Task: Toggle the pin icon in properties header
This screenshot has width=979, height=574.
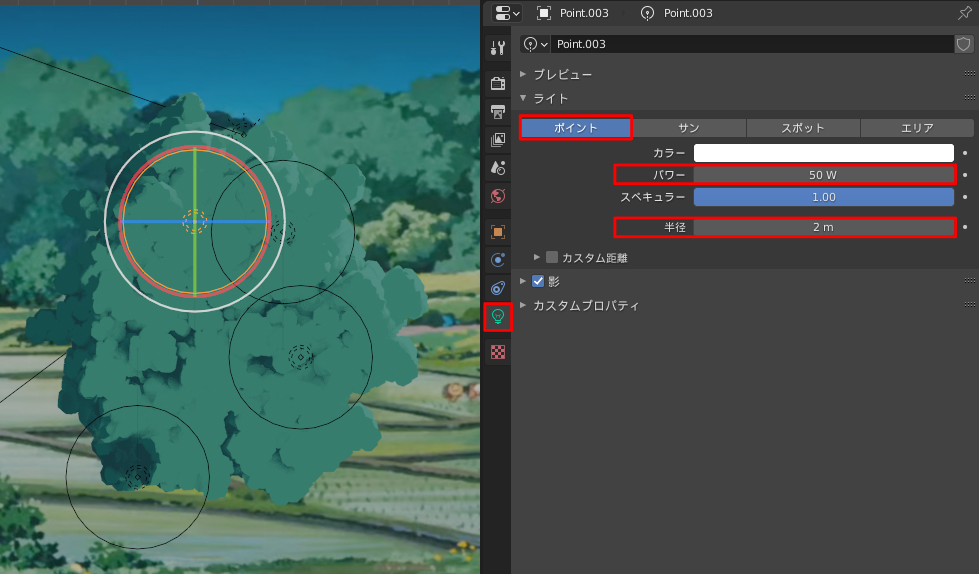Action: [x=965, y=13]
